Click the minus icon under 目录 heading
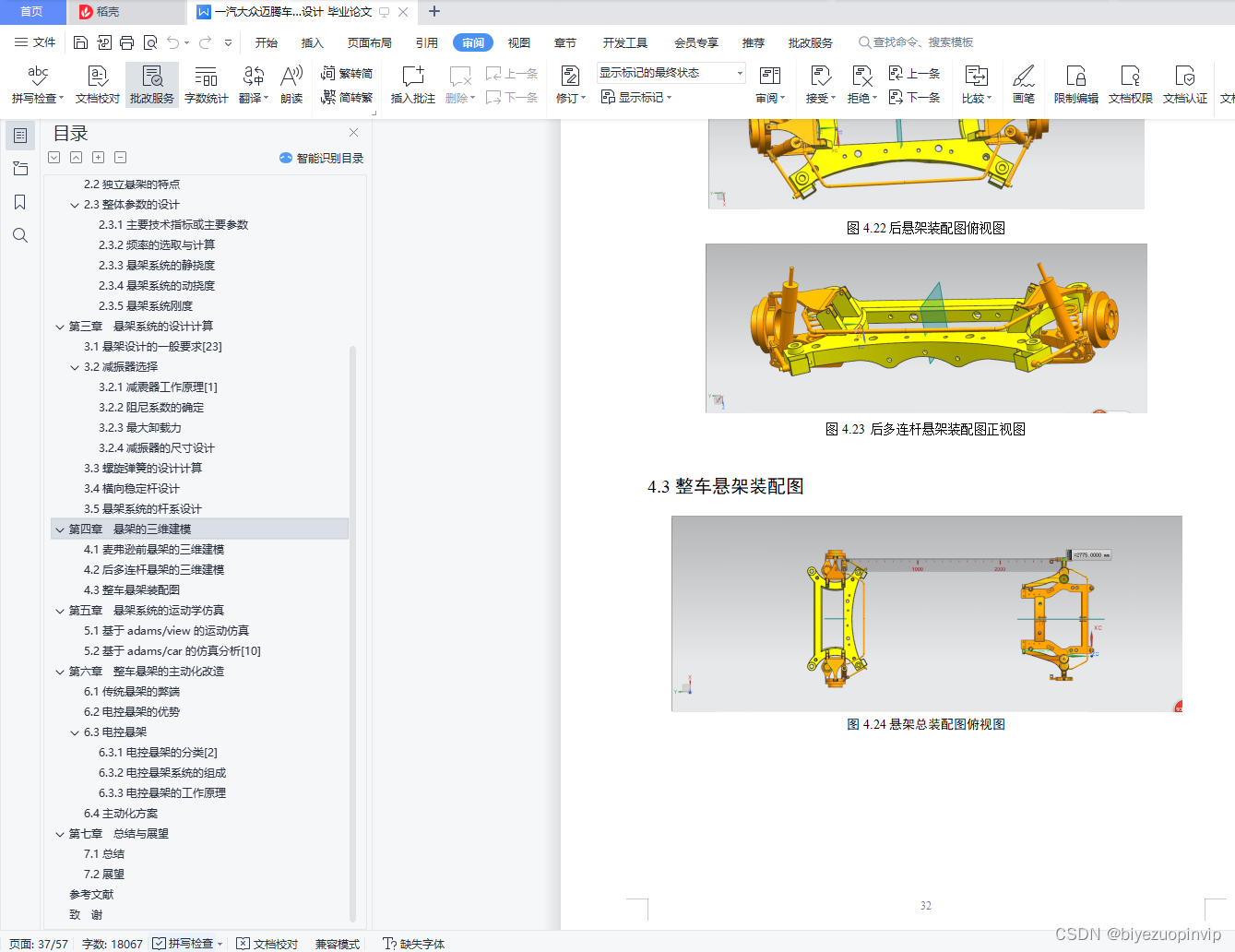1235x952 pixels. pos(121,158)
